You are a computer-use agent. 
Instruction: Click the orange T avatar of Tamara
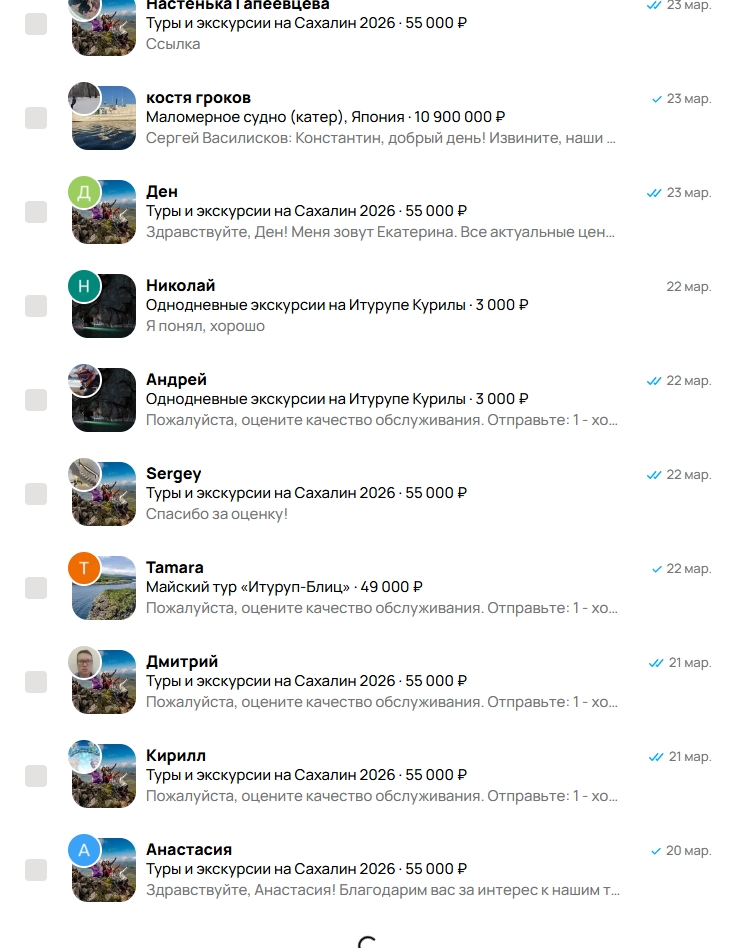(x=84, y=568)
